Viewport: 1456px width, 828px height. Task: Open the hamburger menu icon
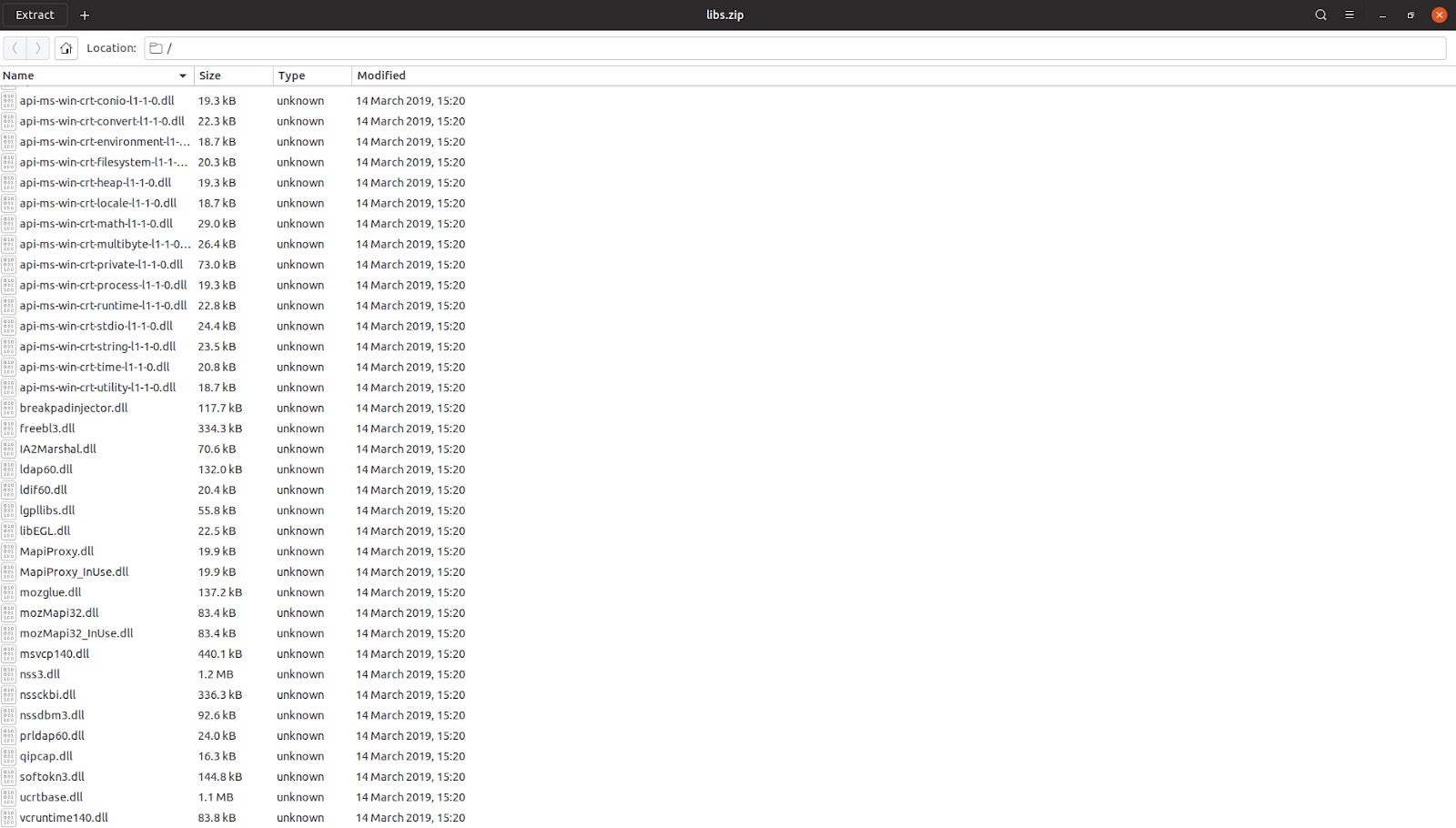point(1350,15)
